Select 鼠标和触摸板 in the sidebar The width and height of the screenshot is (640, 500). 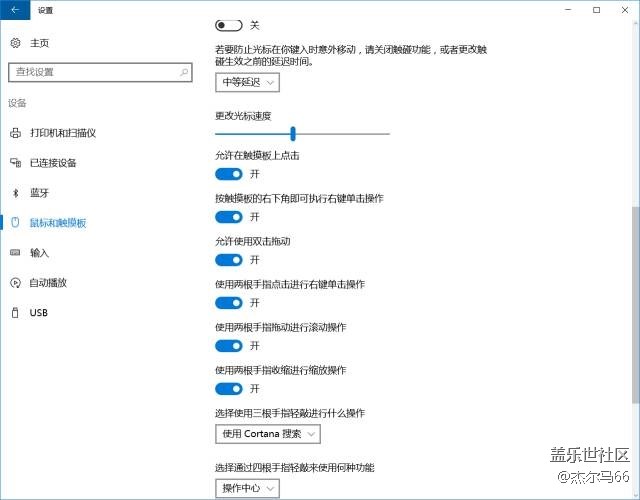tap(58, 223)
